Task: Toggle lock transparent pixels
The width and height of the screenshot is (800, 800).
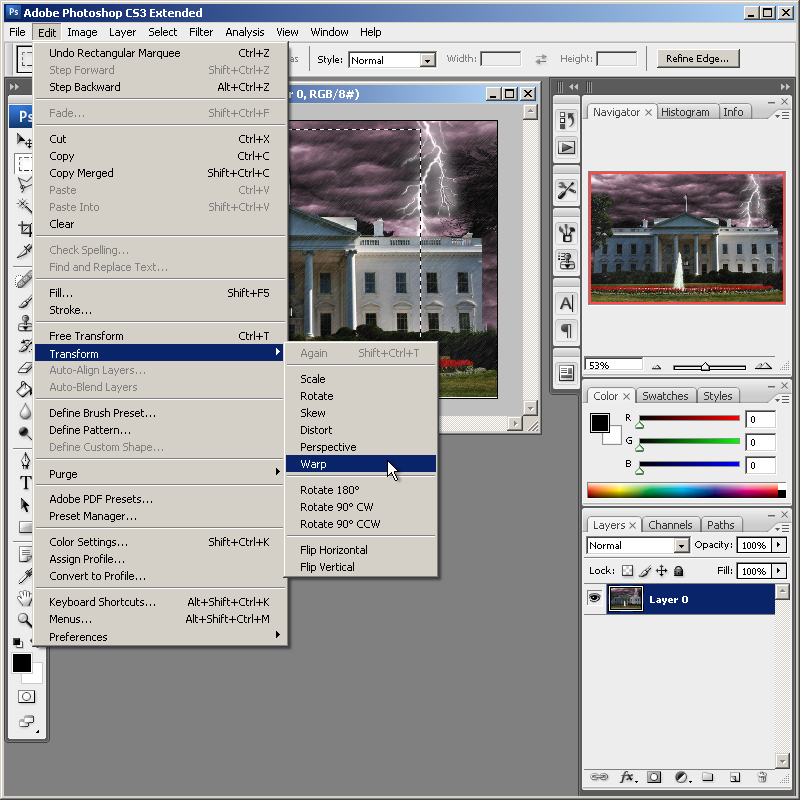Action: [628, 571]
